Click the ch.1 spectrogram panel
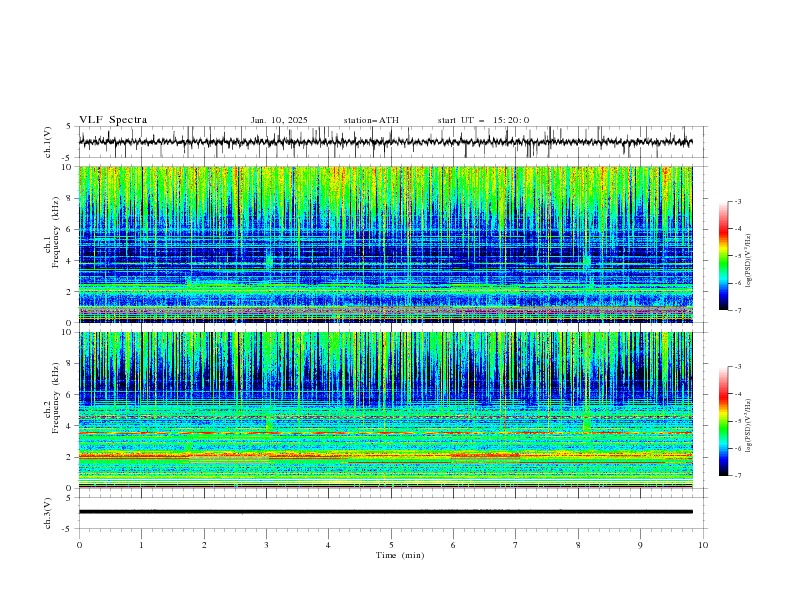792x612 pixels. coord(385,244)
